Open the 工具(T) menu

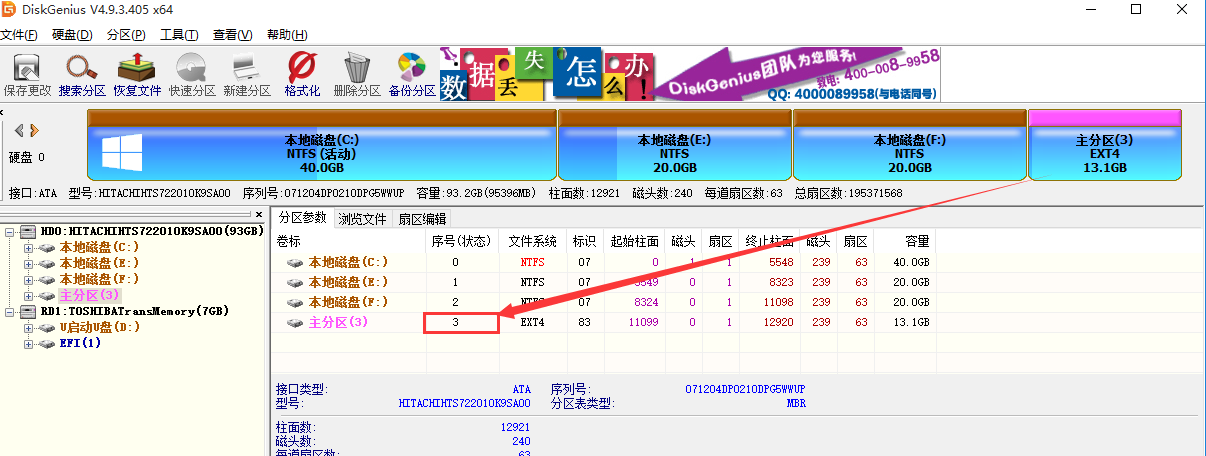pos(179,35)
